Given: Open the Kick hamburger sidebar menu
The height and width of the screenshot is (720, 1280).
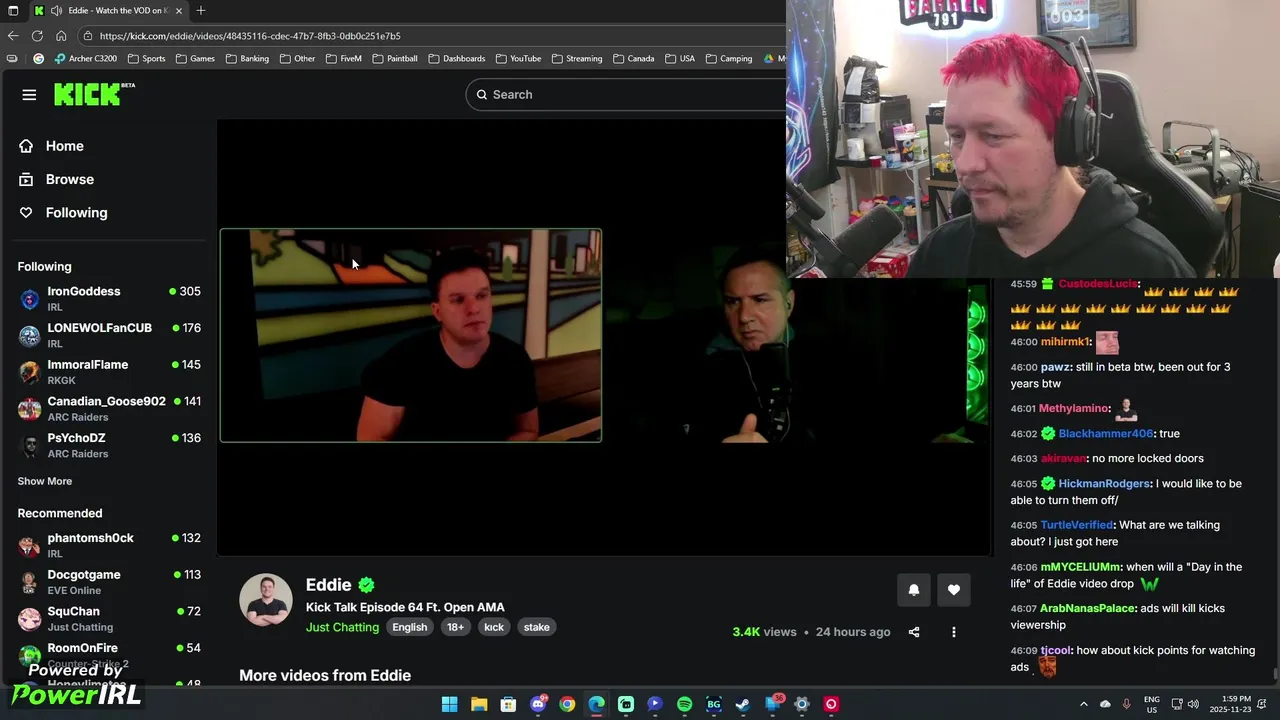Looking at the screenshot, I should (x=29, y=95).
